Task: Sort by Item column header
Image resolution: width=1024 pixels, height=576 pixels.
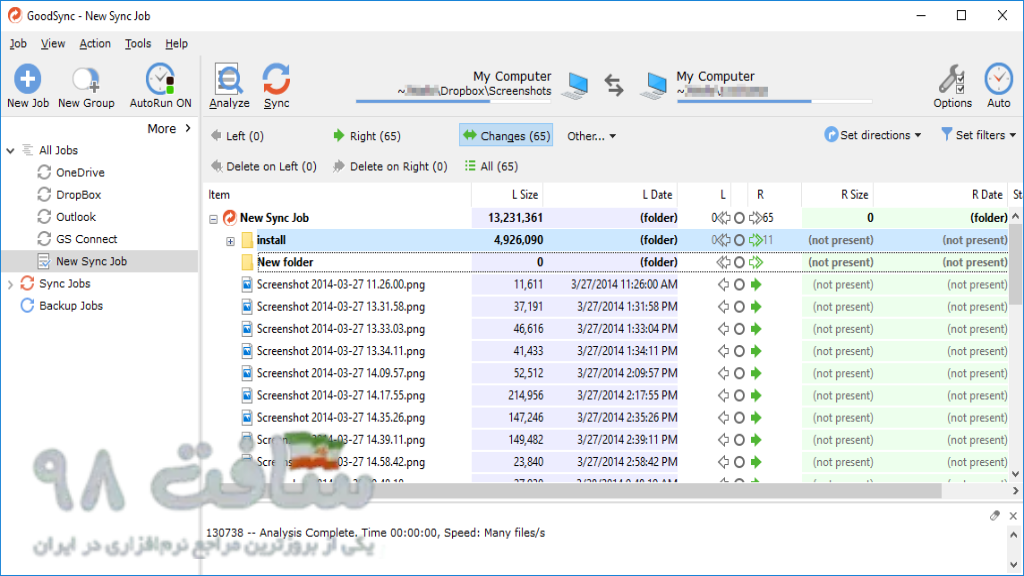Action: [x=219, y=195]
